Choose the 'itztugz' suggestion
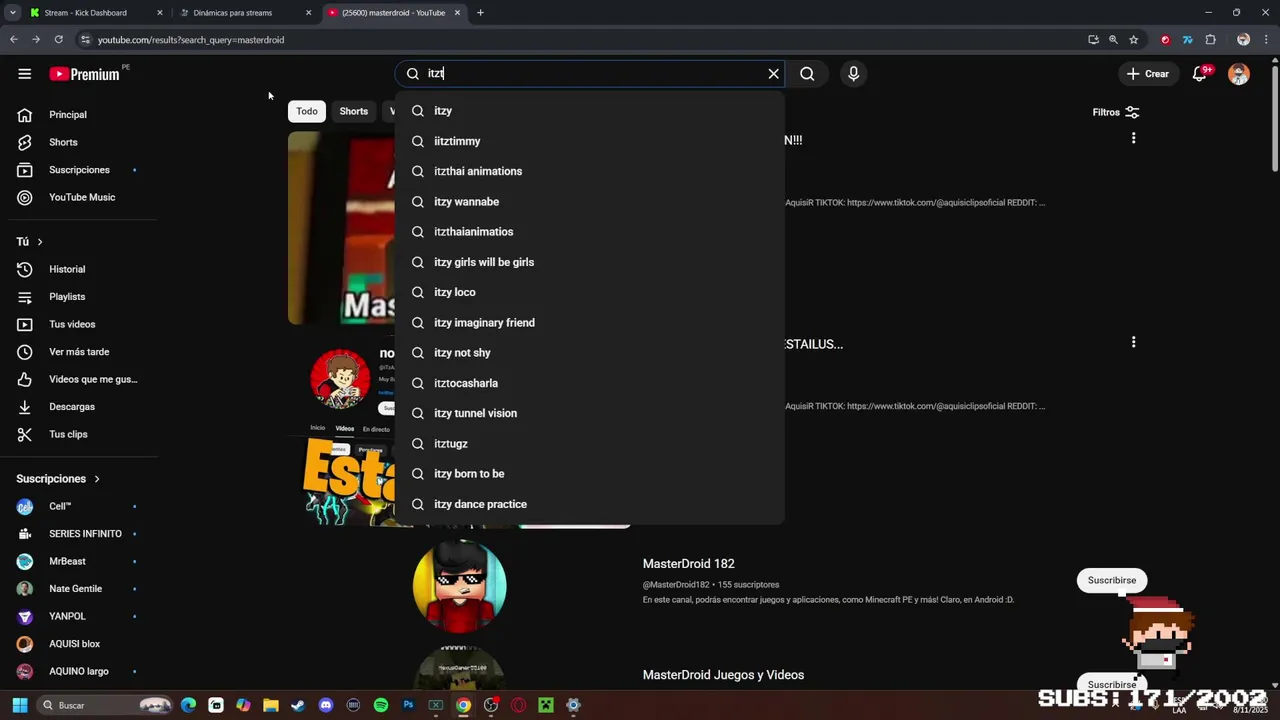This screenshot has width=1280, height=720. 590,444
